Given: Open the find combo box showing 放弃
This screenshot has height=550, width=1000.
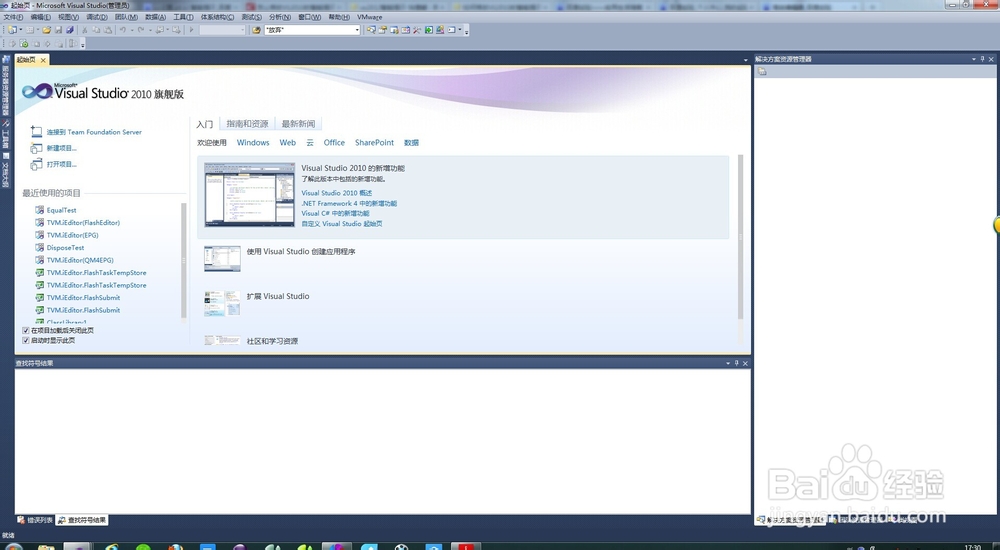Looking at the screenshot, I should click(x=312, y=30).
